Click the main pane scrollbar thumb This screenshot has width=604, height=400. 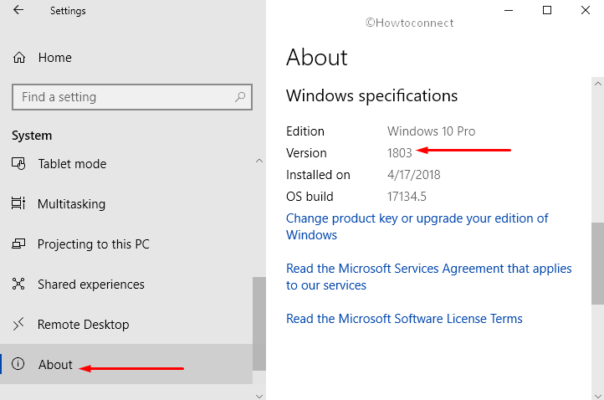click(x=598, y=264)
